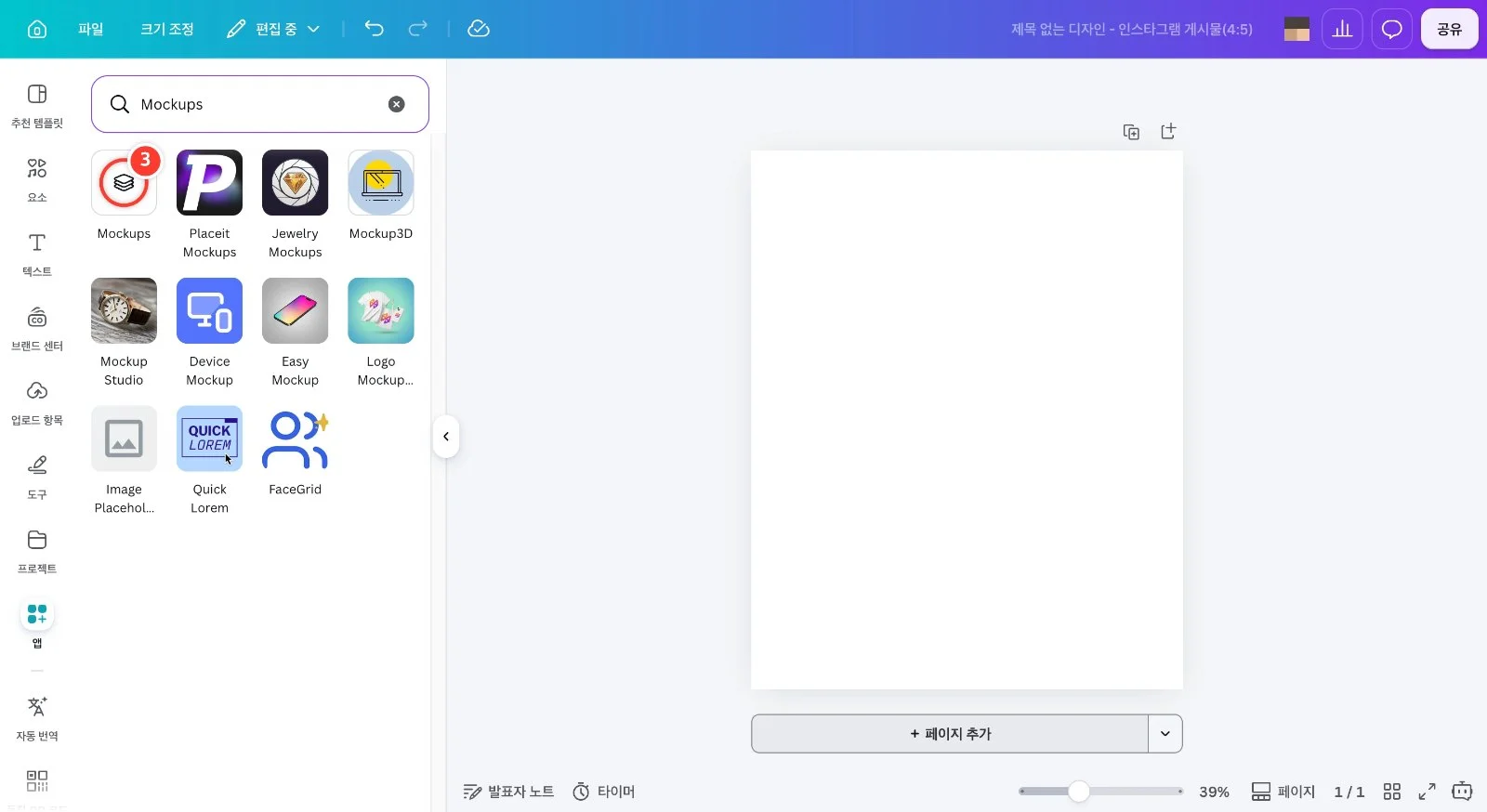Viewport: 1487px width, 812px height.
Task: Open analytics chart icon
Action: (x=1342, y=29)
